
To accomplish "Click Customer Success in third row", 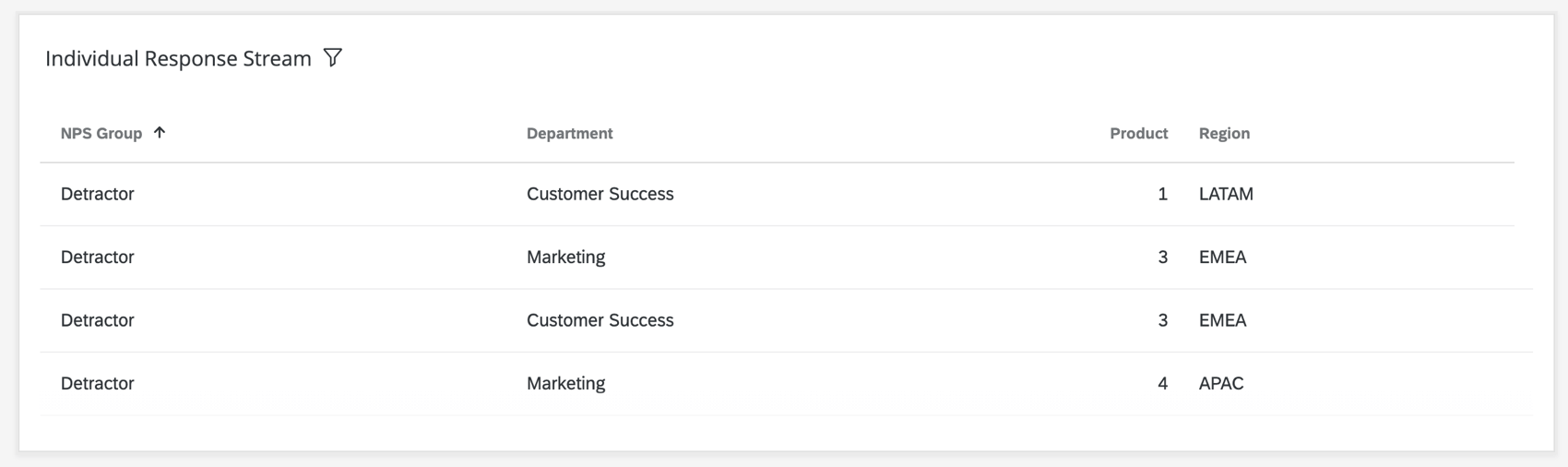I will (x=600, y=321).
